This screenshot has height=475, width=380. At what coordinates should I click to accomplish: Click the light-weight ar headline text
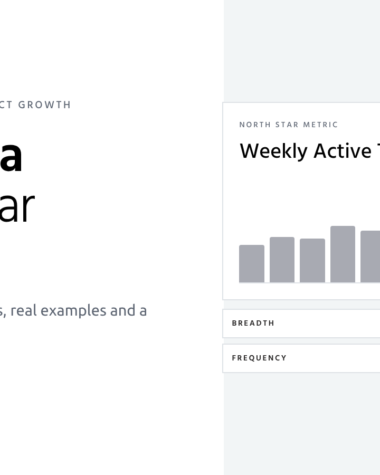(17, 207)
